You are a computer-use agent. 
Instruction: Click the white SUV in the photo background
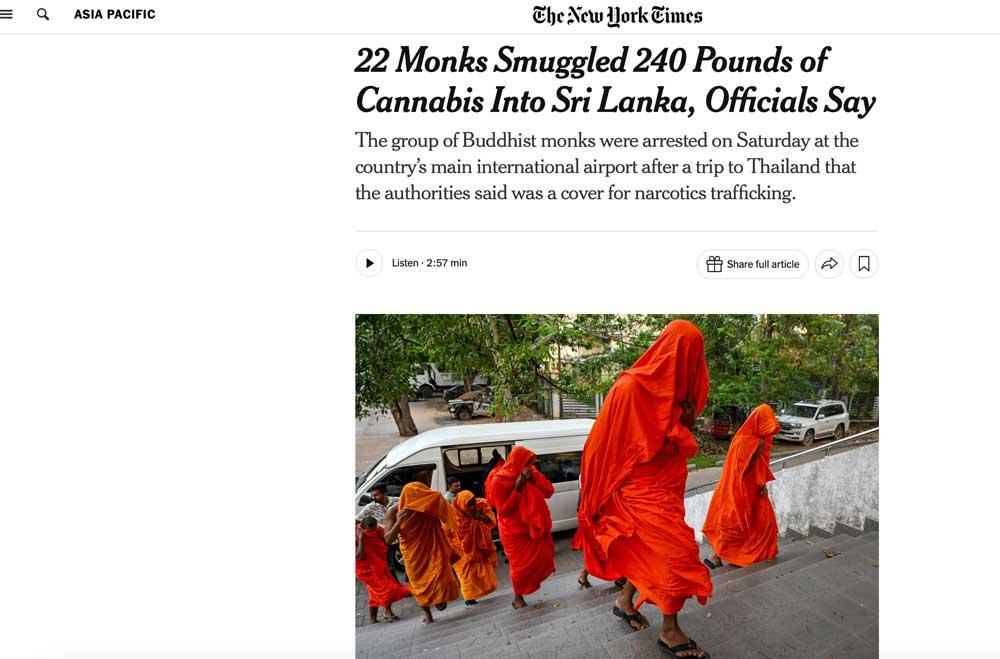click(x=812, y=420)
